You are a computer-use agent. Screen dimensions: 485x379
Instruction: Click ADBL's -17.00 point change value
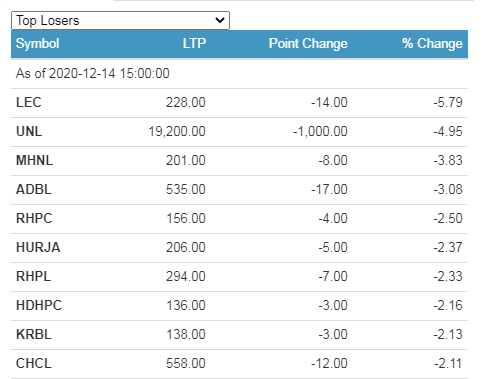click(329, 189)
